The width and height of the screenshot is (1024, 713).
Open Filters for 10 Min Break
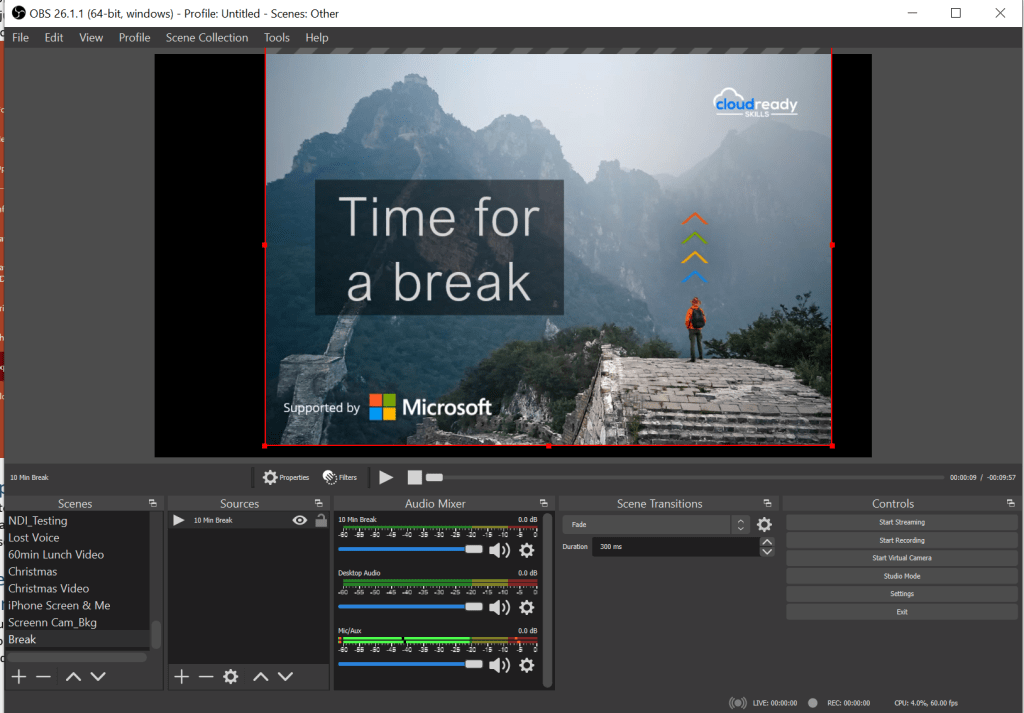tap(339, 478)
